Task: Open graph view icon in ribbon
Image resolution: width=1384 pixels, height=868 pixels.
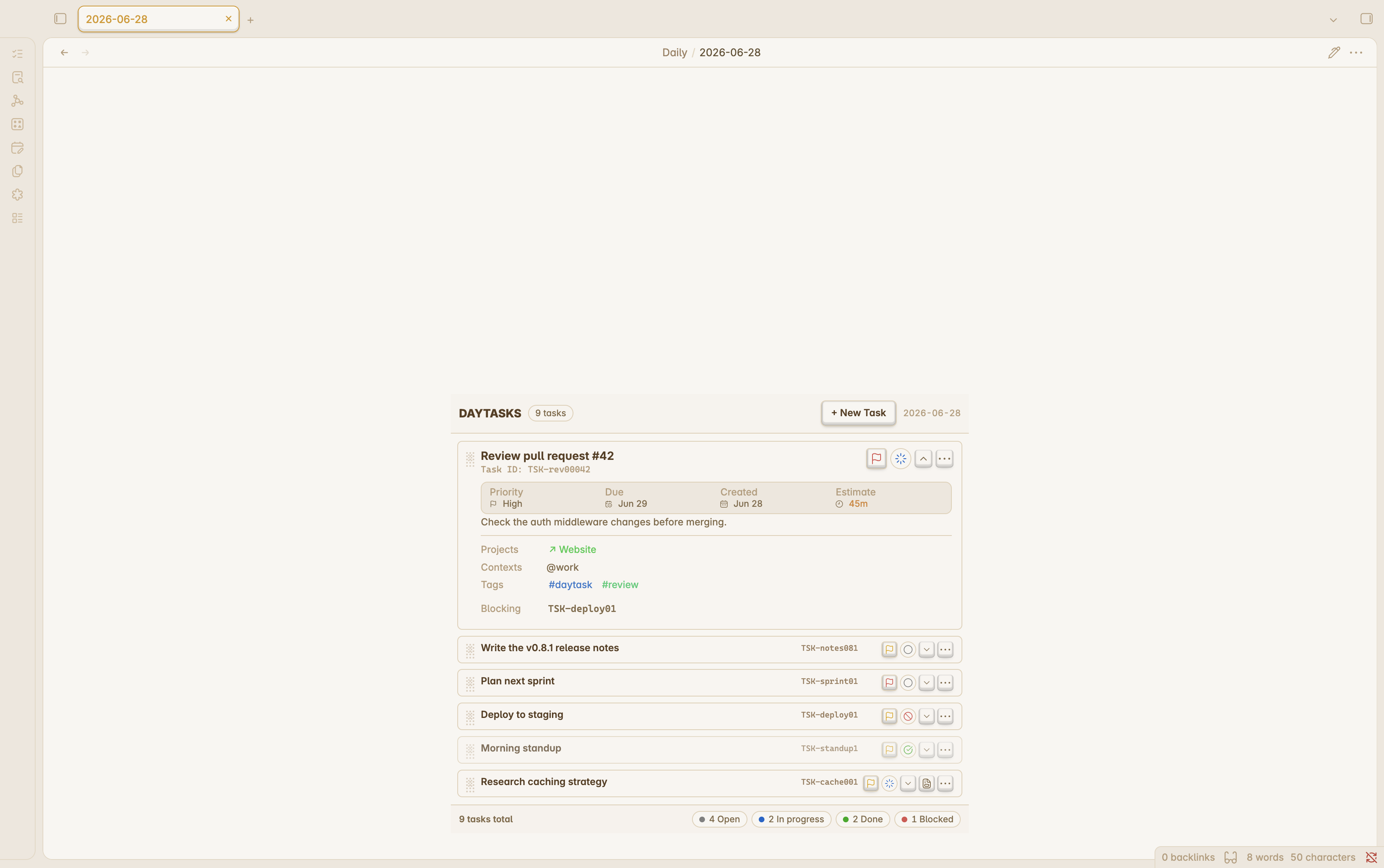Action: click(x=17, y=100)
